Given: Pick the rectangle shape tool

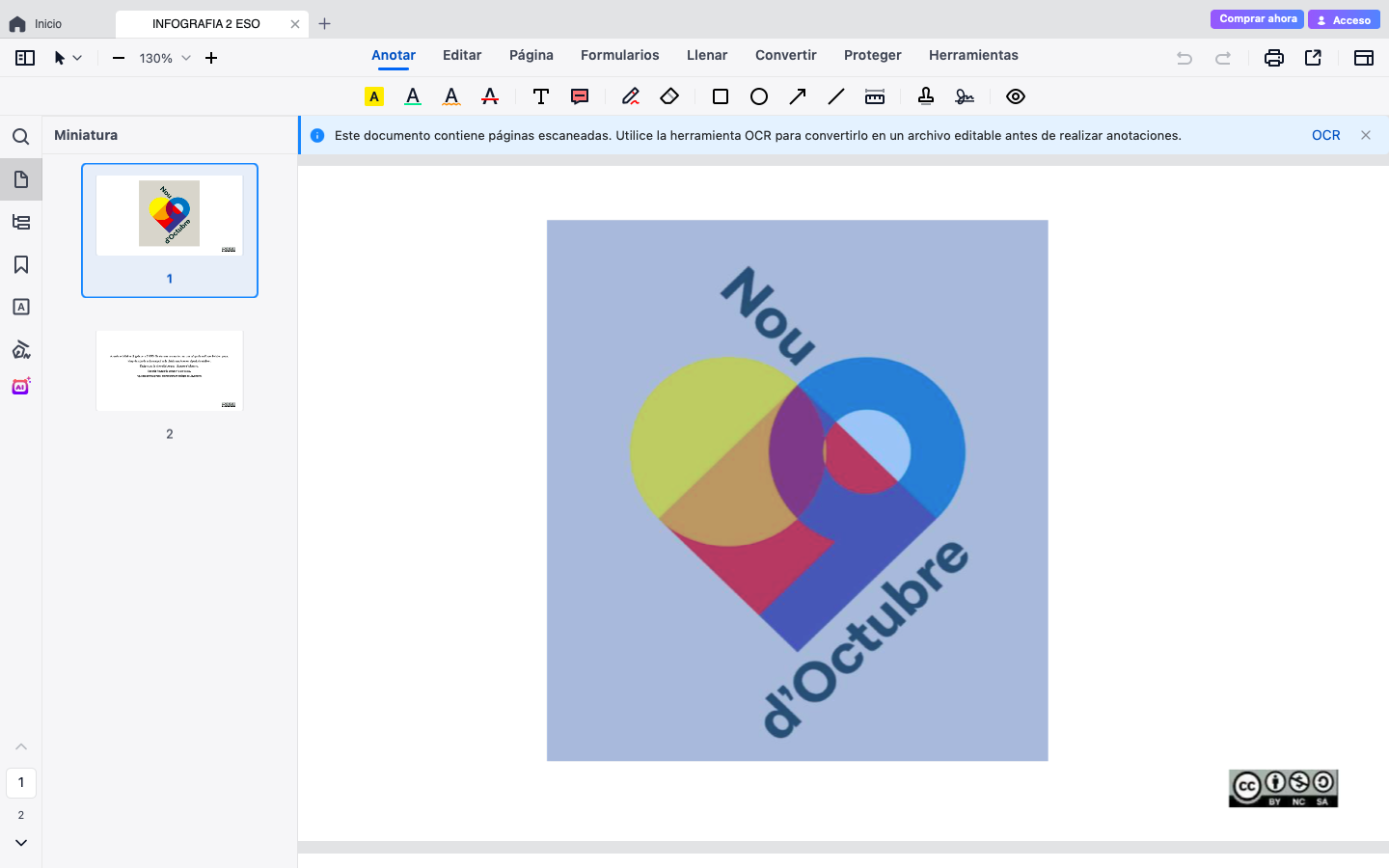Looking at the screenshot, I should [721, 96].
